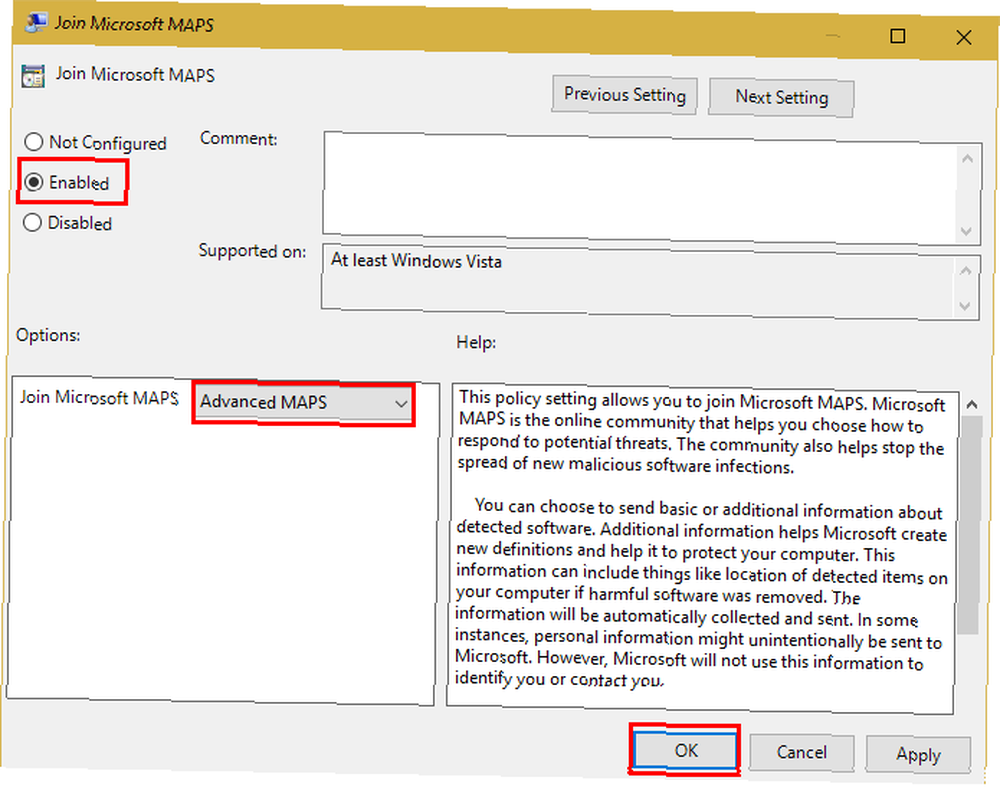Click inside the Comment text box
The width and height of the screenshot is (1000, 787).
coord(641,188)
